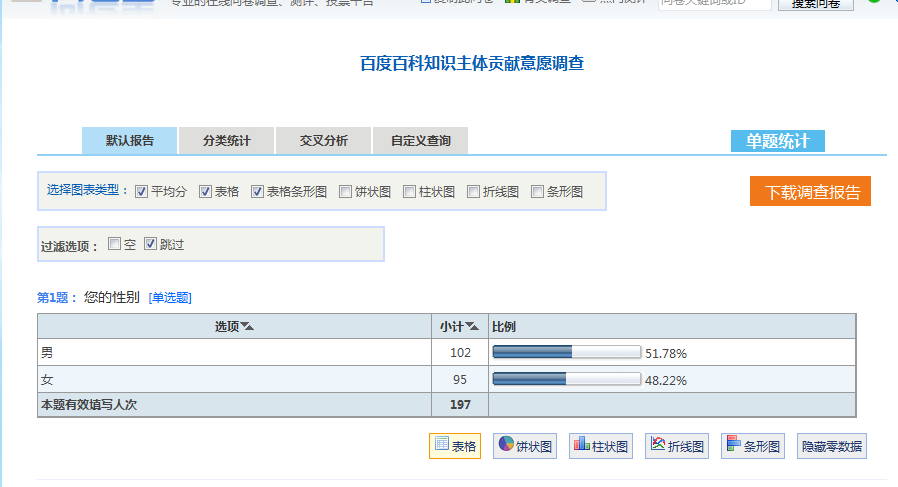This screenshot has height=487, width=898.
Task: Click the 第1题 question label
Action: pyautogui.click(x=57, y=298)
